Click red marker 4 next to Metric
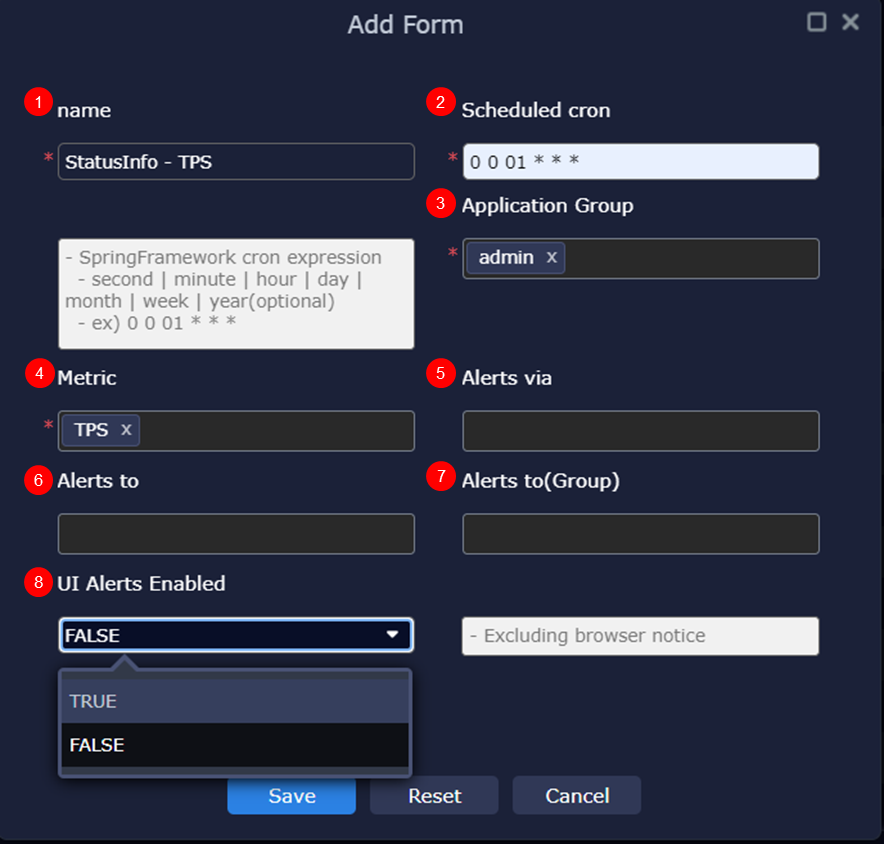 38,374
